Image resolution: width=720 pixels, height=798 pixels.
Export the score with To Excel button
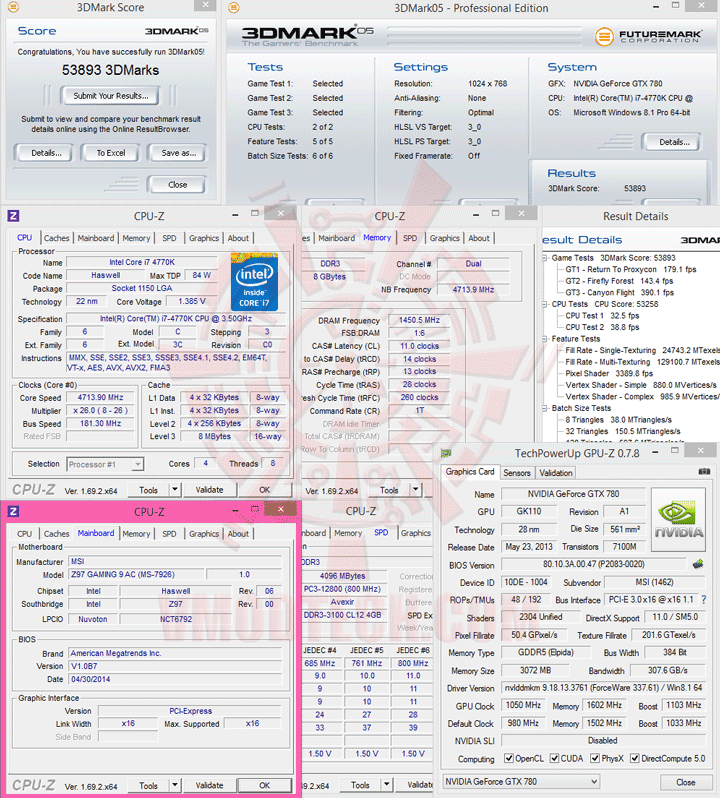[111, 153]
